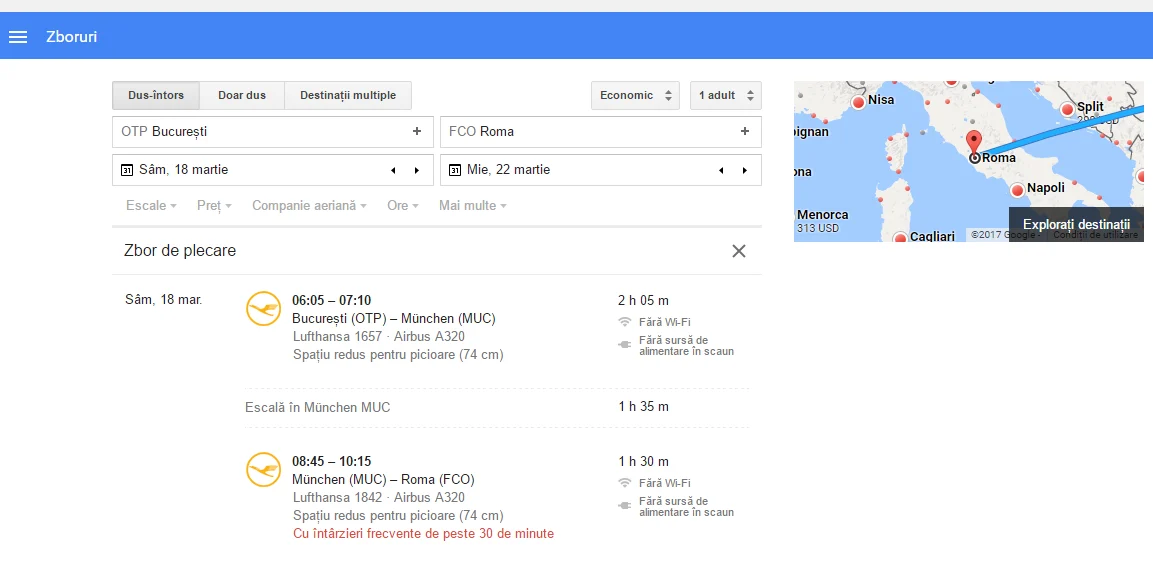Go to next departure date
The height and width of the screenshot is (567, 1153).
[x=417, y=171]
